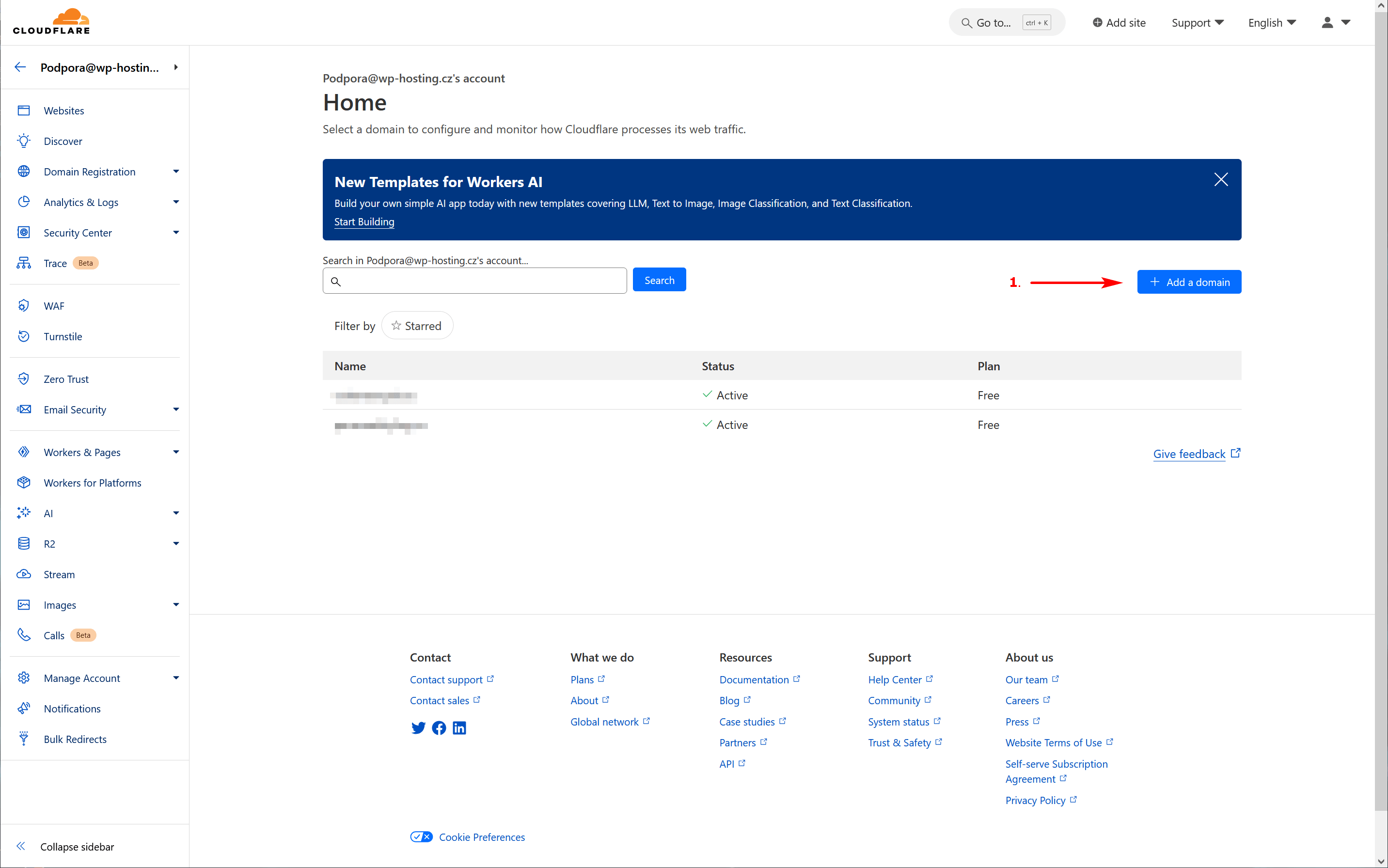Click the Zero Trust icon
The image size is (1388, 868).
(24, 379)
